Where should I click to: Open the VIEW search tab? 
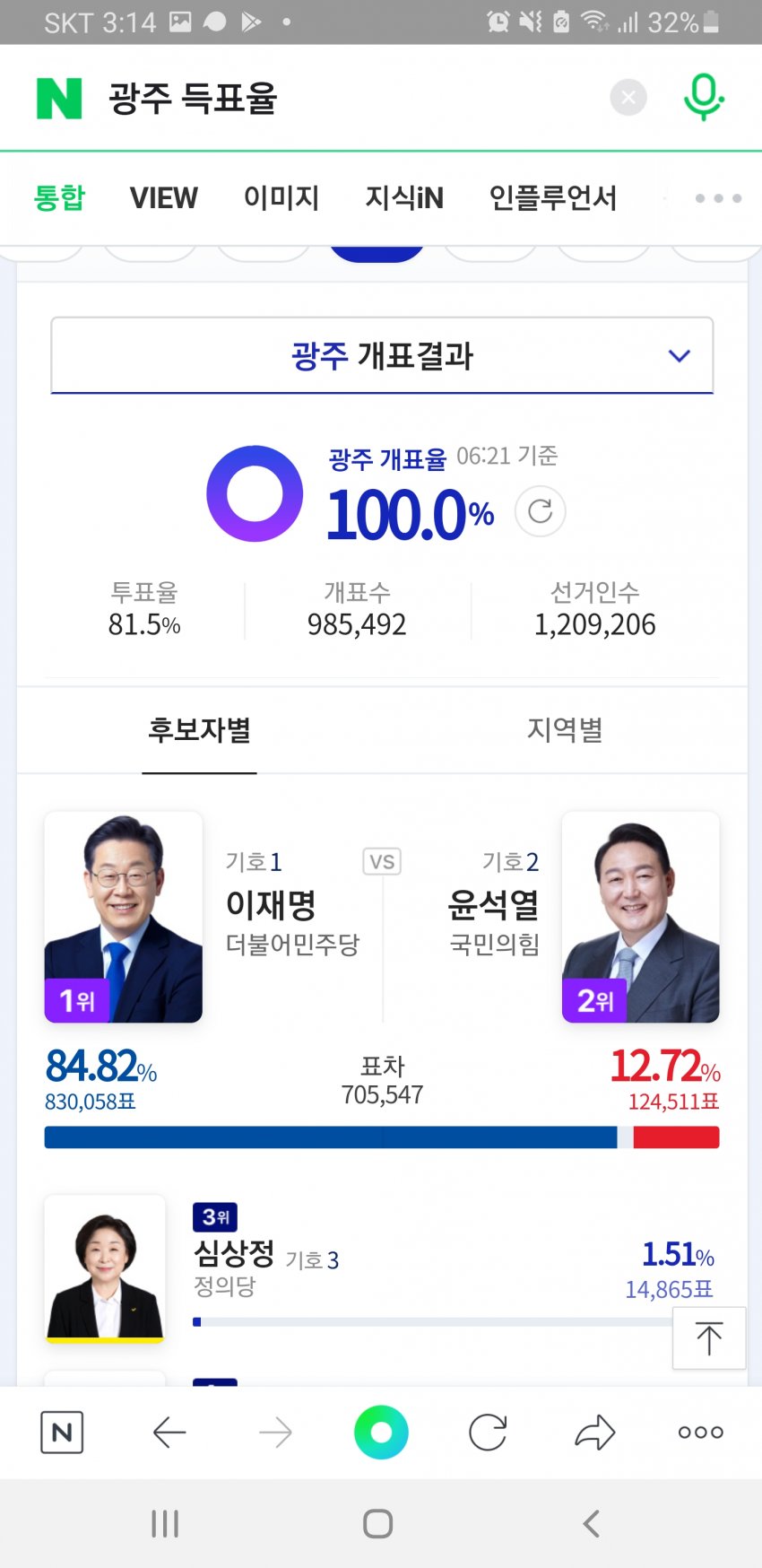coord(163,197)
